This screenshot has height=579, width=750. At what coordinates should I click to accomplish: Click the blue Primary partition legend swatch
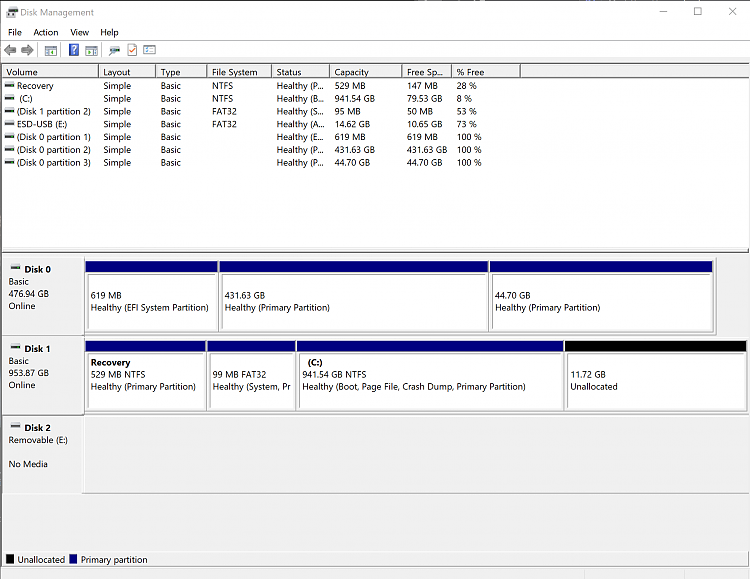[x=73, y=559]
